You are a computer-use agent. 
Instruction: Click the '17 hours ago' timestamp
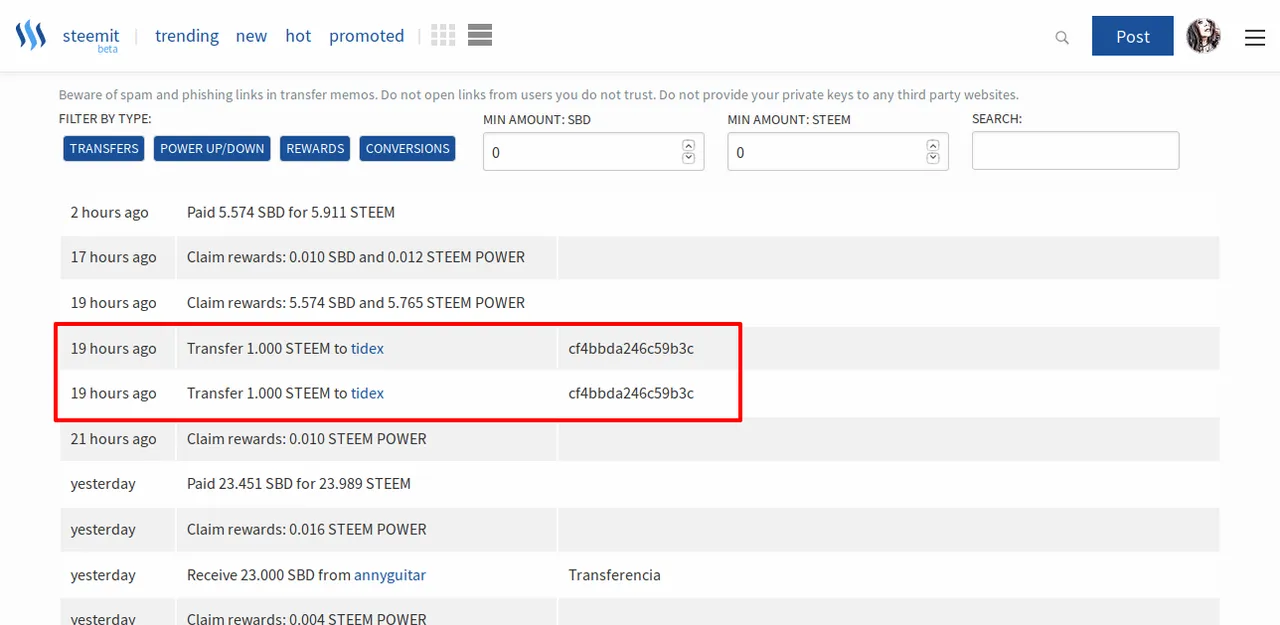[x=113, y=257]
